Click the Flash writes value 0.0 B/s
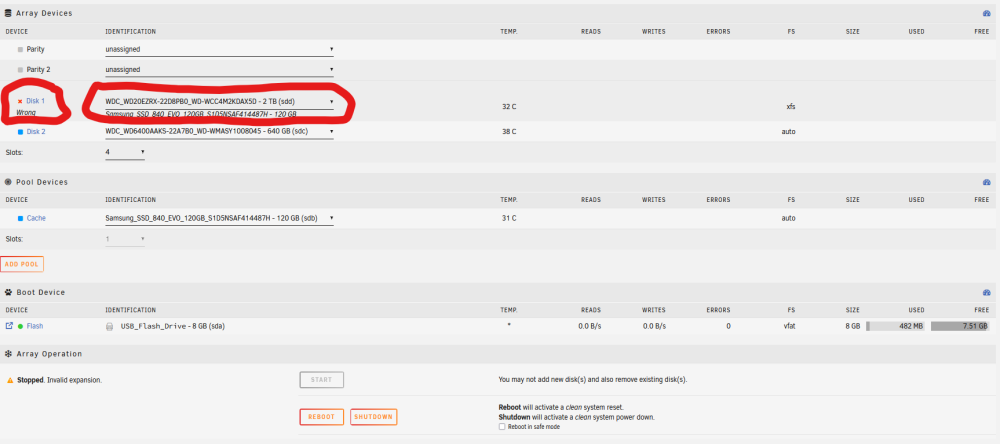 654,326
